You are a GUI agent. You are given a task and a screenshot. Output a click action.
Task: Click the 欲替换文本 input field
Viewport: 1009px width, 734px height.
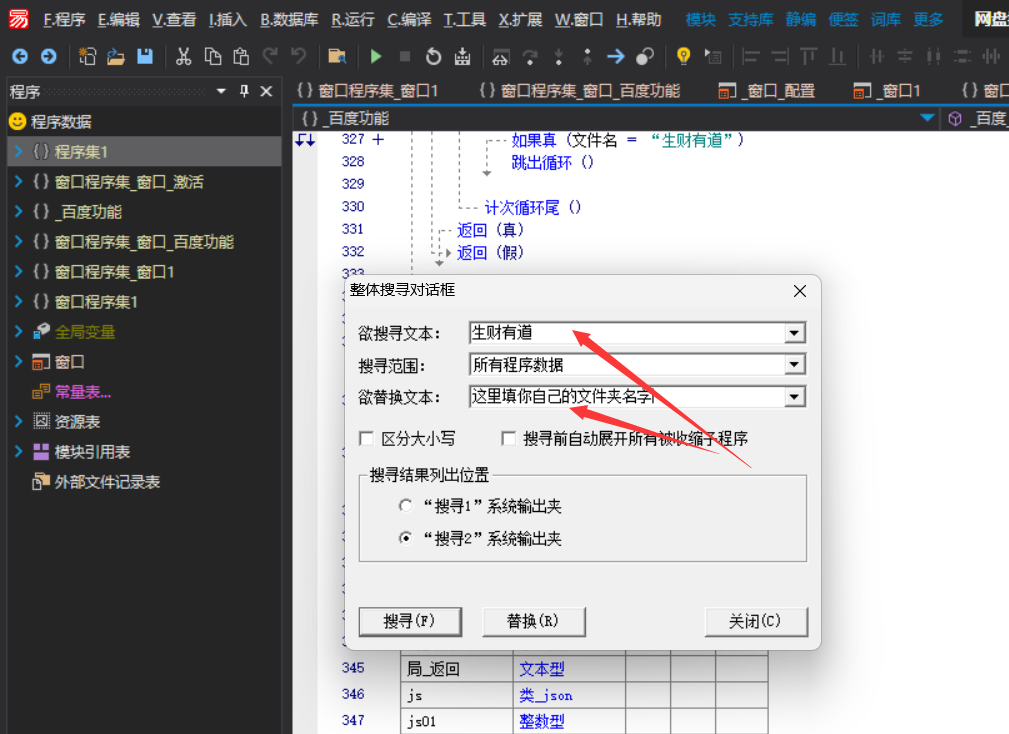[x=625, y=397]
